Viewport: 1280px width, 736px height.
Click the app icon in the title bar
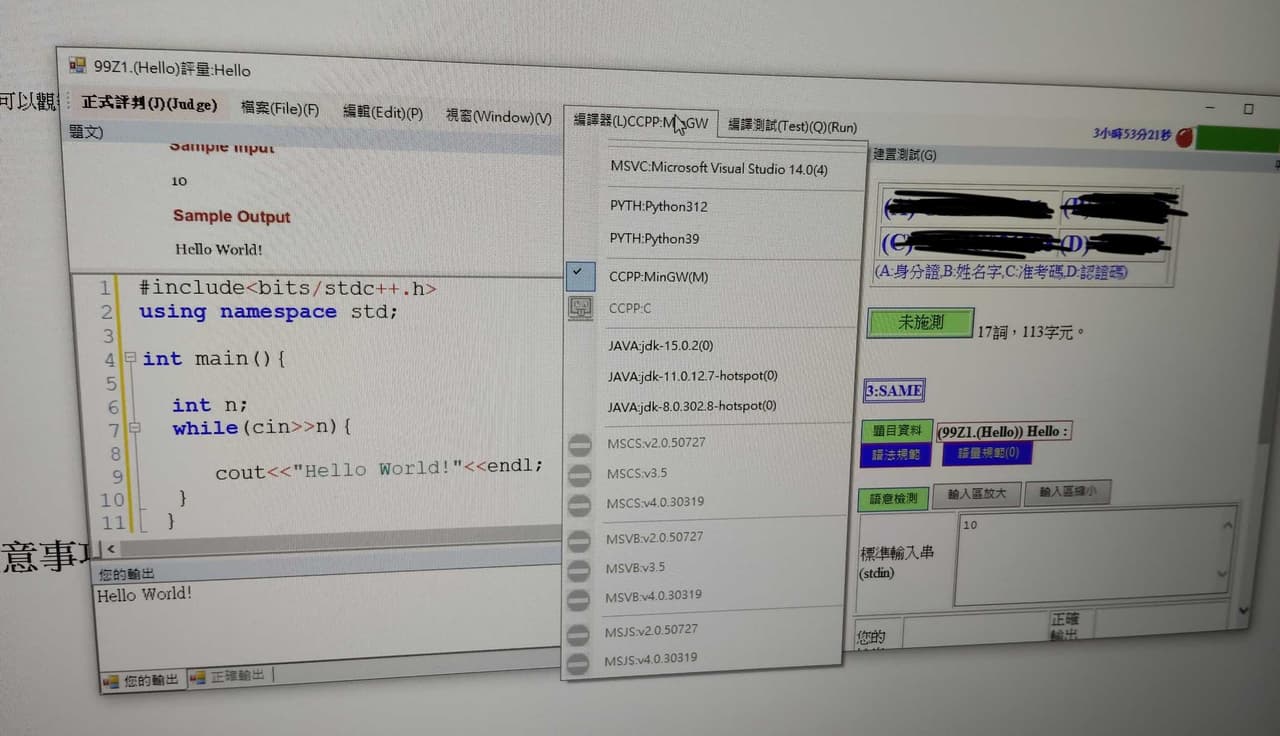(77, 66)
